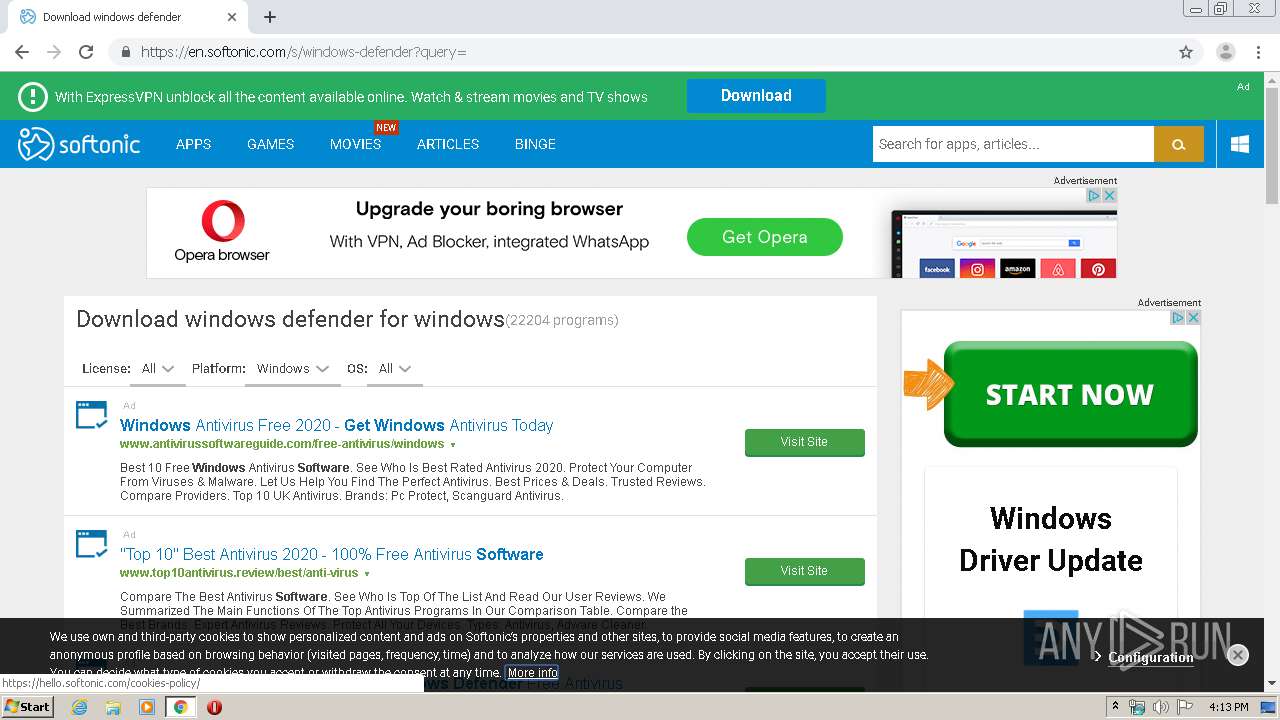This screenshot has height=720, width=1280.
Task: Open the ARTICLES section
Action: (x=448, y=144)
